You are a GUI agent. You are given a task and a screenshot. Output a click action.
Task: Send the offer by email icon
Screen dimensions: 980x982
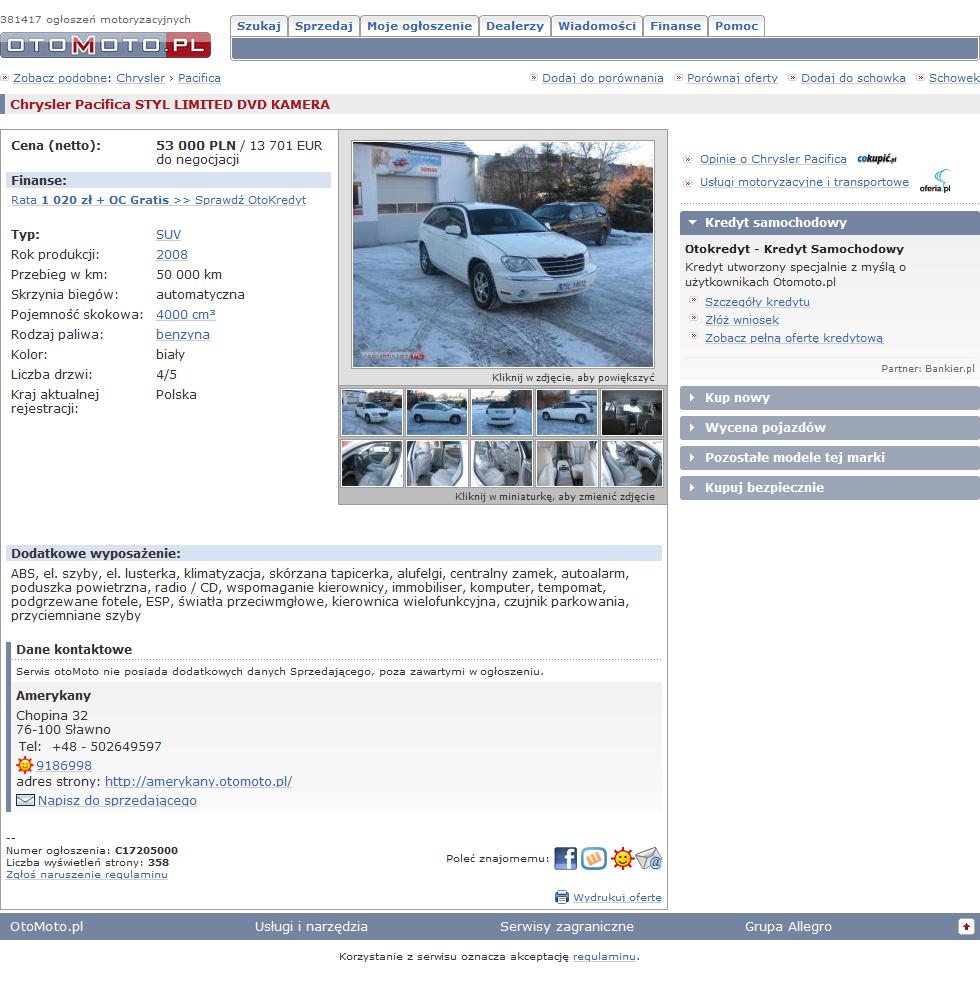point(649,858)
